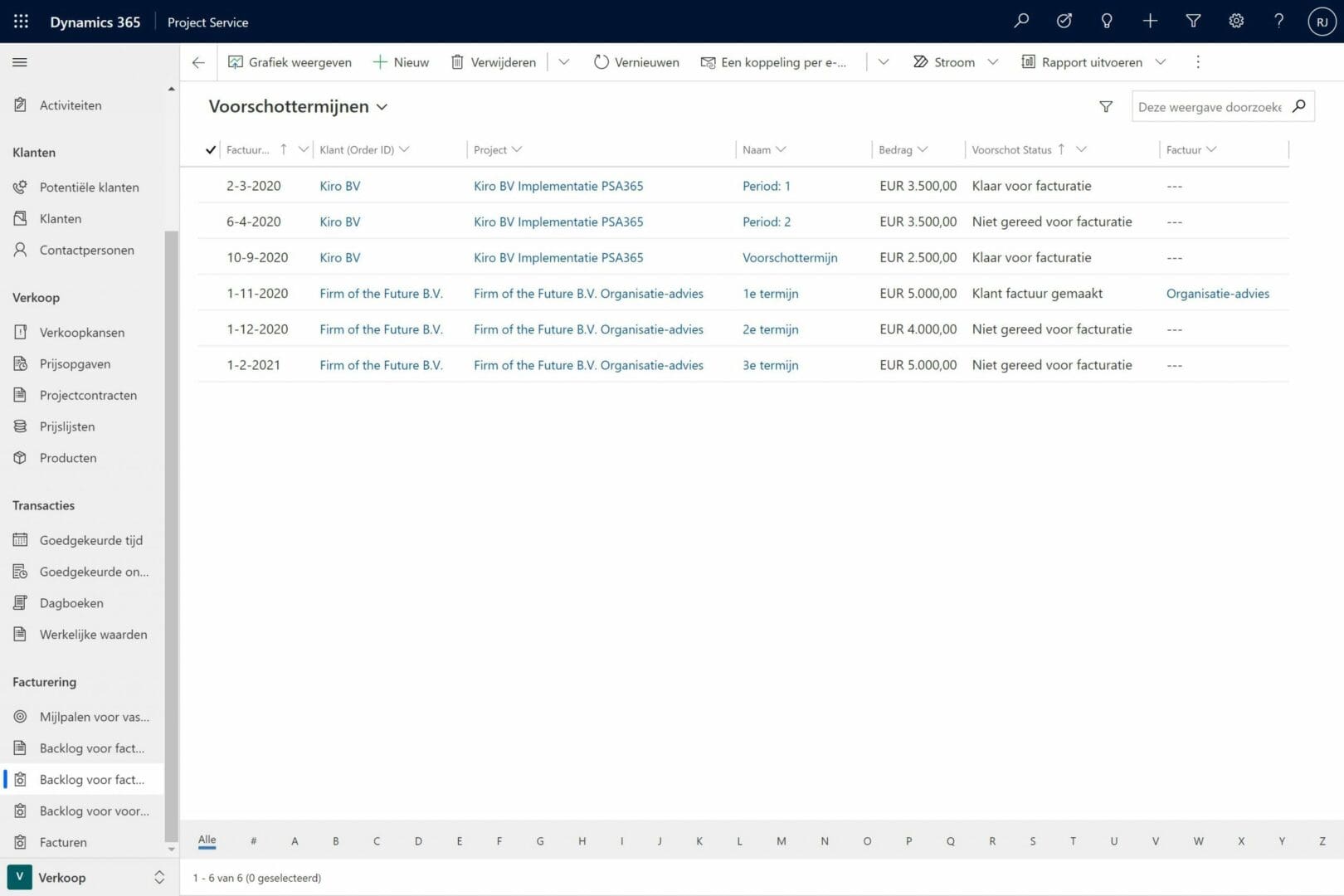This screenshot has height=896, width=1344.
Task: Open the Verkoop area switcher
Action: tap(87, 878)
